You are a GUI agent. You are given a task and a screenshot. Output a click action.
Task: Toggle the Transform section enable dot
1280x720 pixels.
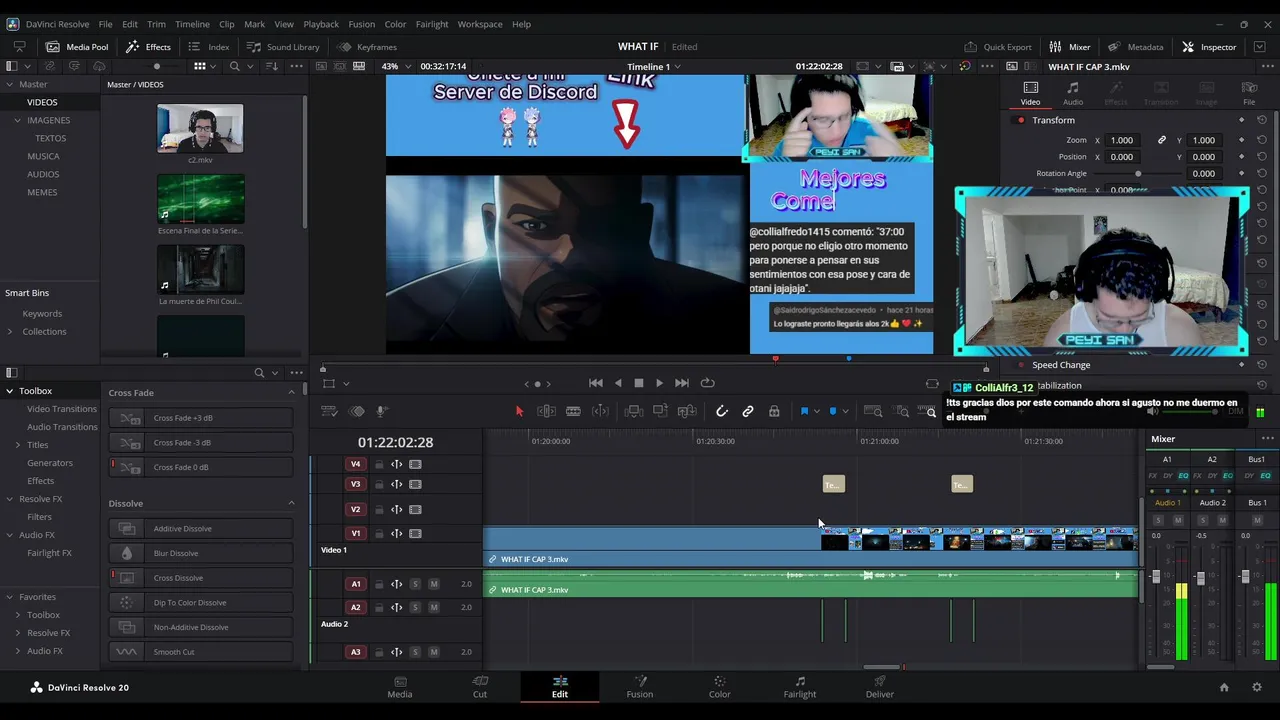pyautogui.click(x=1021, y=120)
